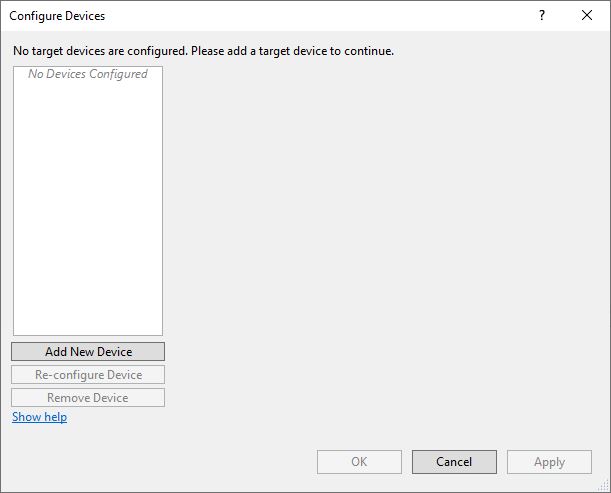Click the X icon in the title bar

point(587,15)
